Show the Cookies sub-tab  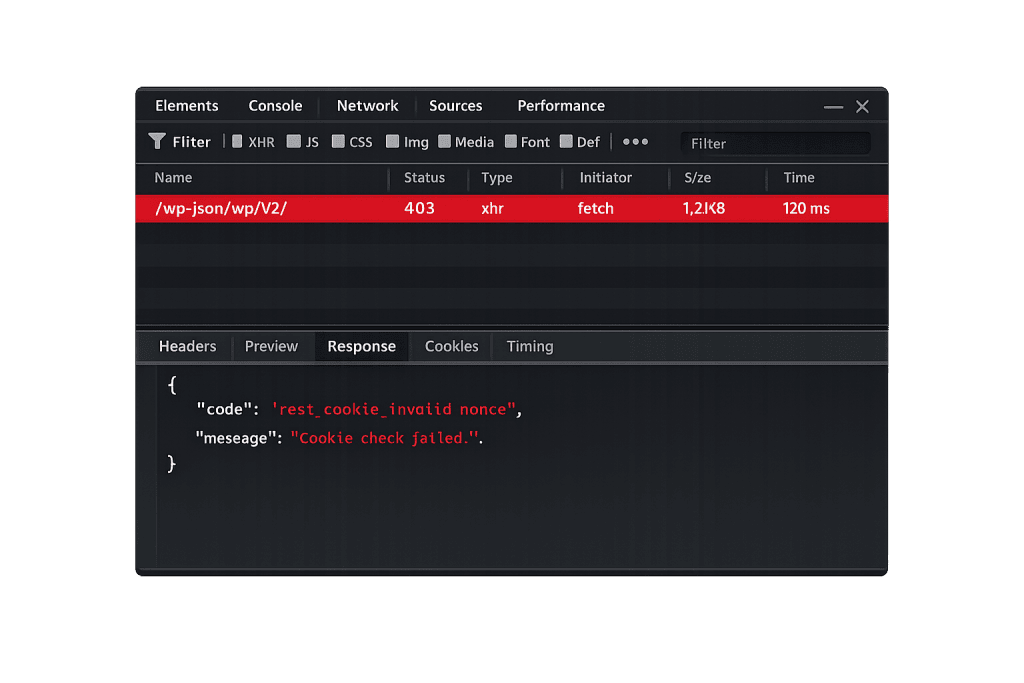[x=451, y=346]
